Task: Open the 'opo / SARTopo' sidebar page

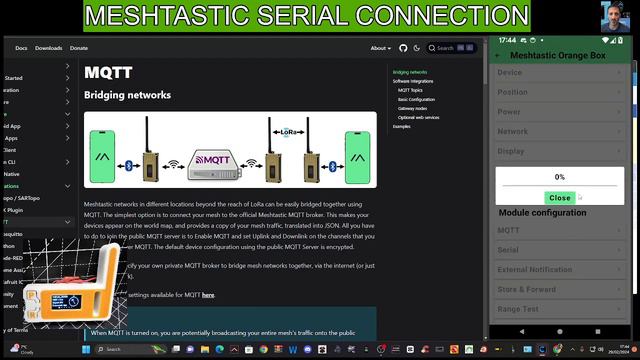Action: 21,198
